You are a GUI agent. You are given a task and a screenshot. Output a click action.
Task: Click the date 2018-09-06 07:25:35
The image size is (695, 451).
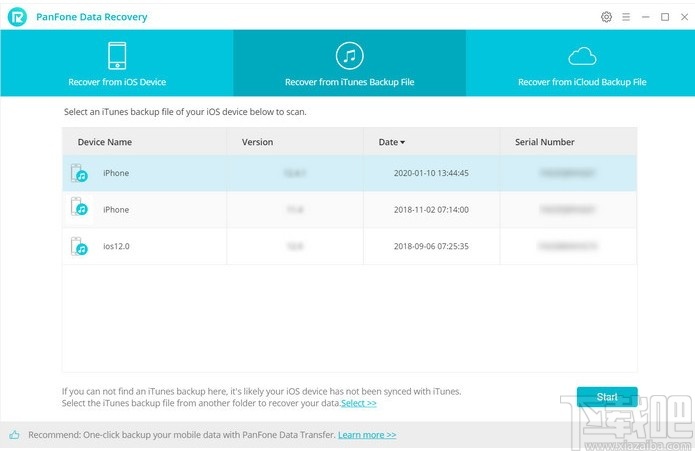[431, 246]
